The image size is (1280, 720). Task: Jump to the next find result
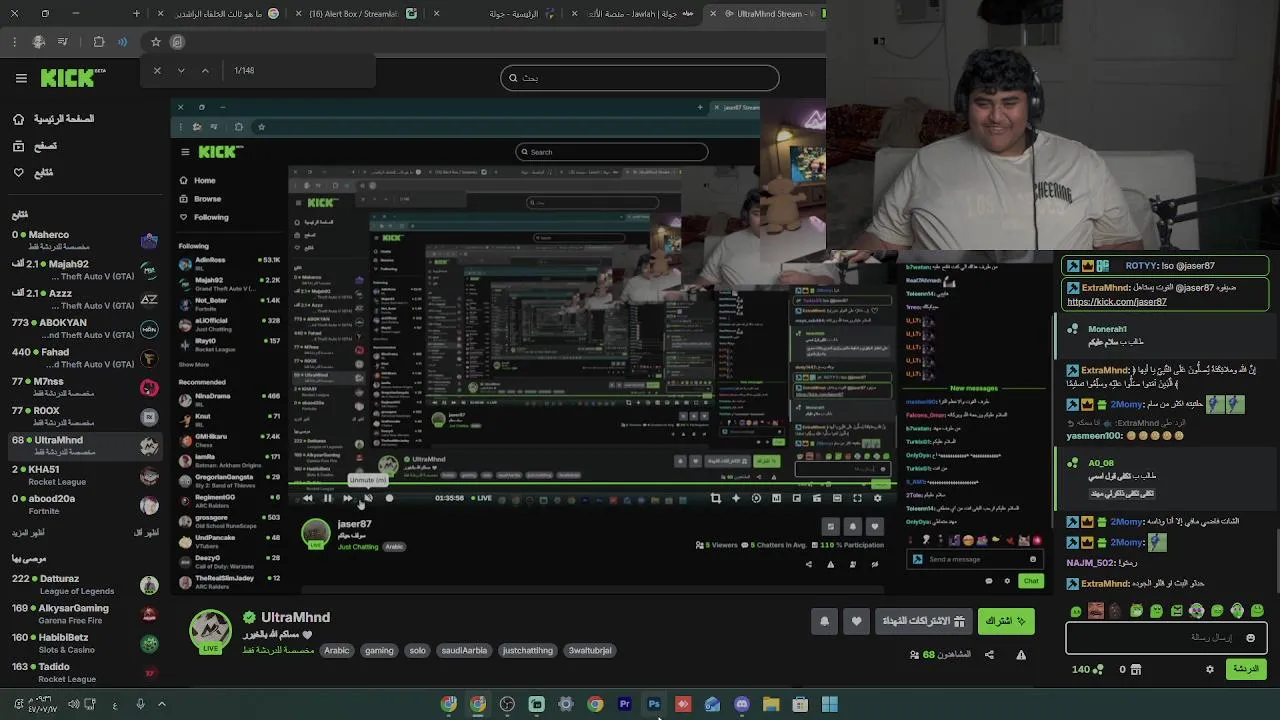(x=181, y=70)
